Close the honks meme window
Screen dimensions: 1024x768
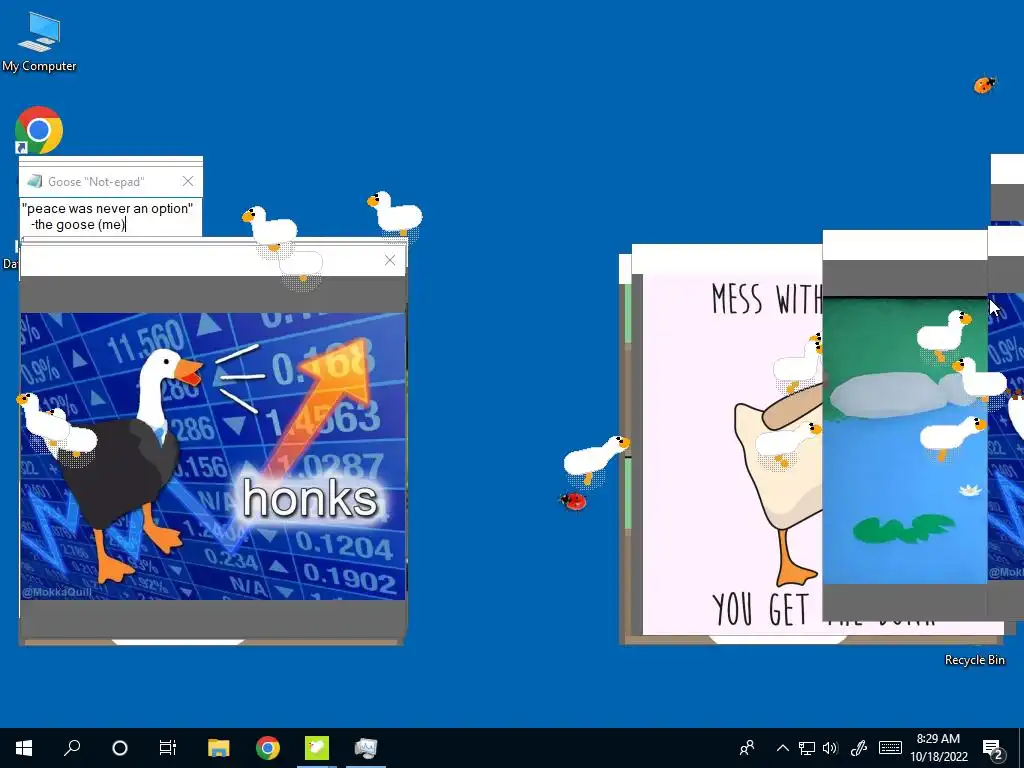click(390, 260)
